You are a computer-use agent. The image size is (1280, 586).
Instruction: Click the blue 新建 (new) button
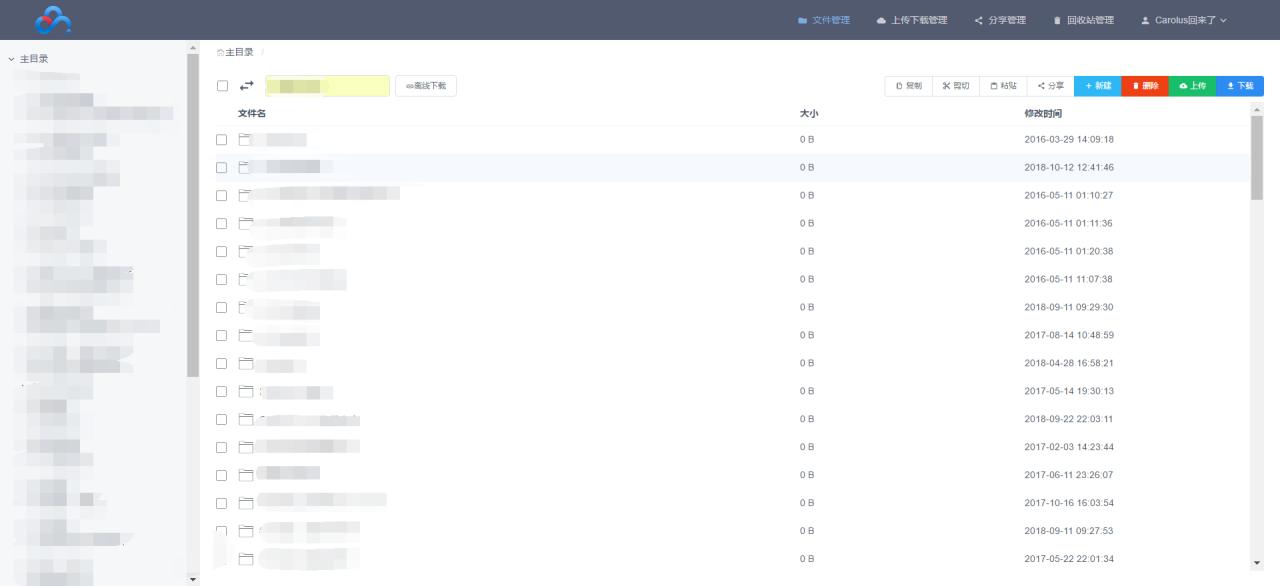tap(1098, 86)
